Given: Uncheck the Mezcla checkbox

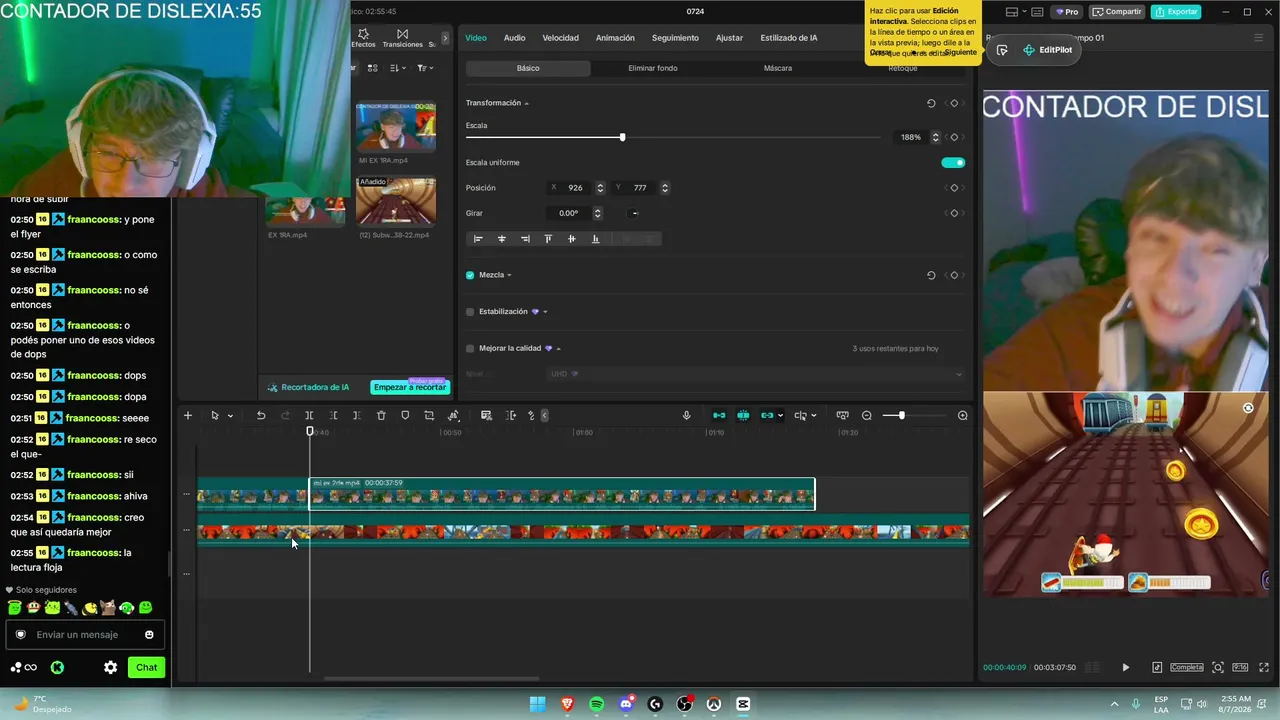Looking at the screenshot, I should point(470,275).
